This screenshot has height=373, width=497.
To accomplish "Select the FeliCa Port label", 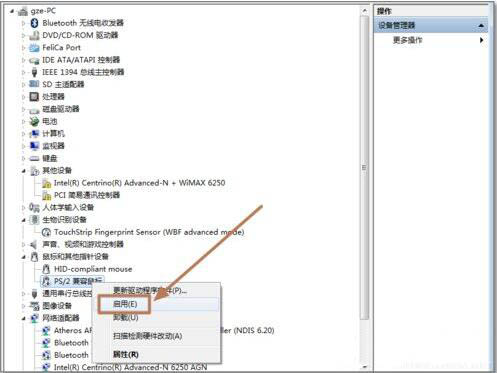I will click(61, 48).
